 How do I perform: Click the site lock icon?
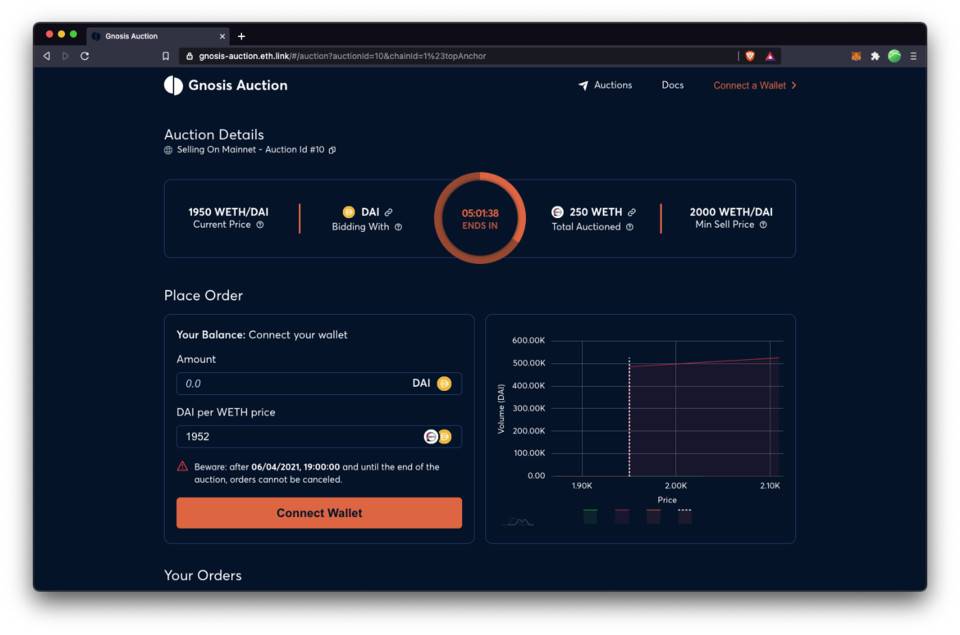[x=189, y=56]
